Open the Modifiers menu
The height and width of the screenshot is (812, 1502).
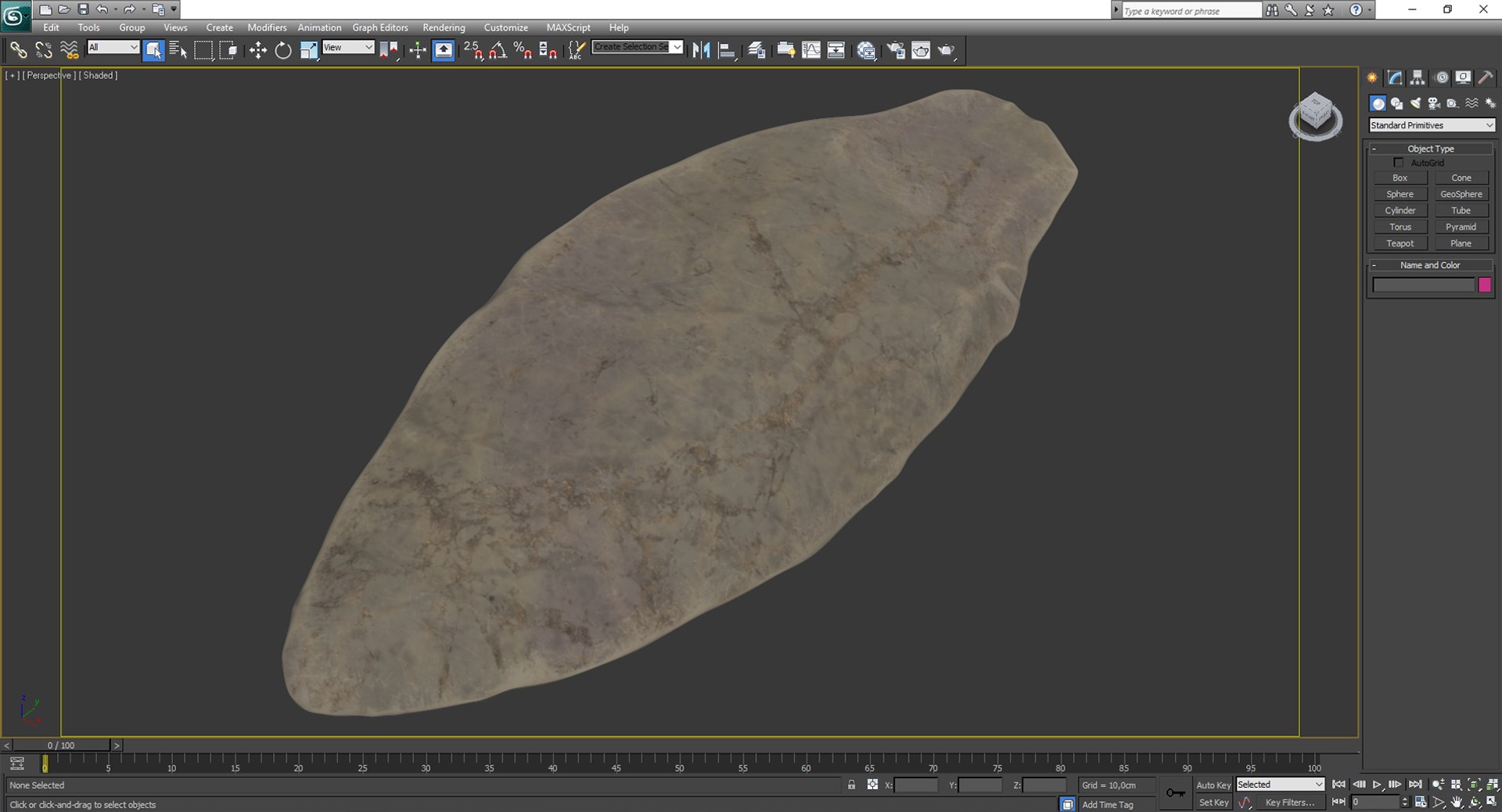(267, 27)
